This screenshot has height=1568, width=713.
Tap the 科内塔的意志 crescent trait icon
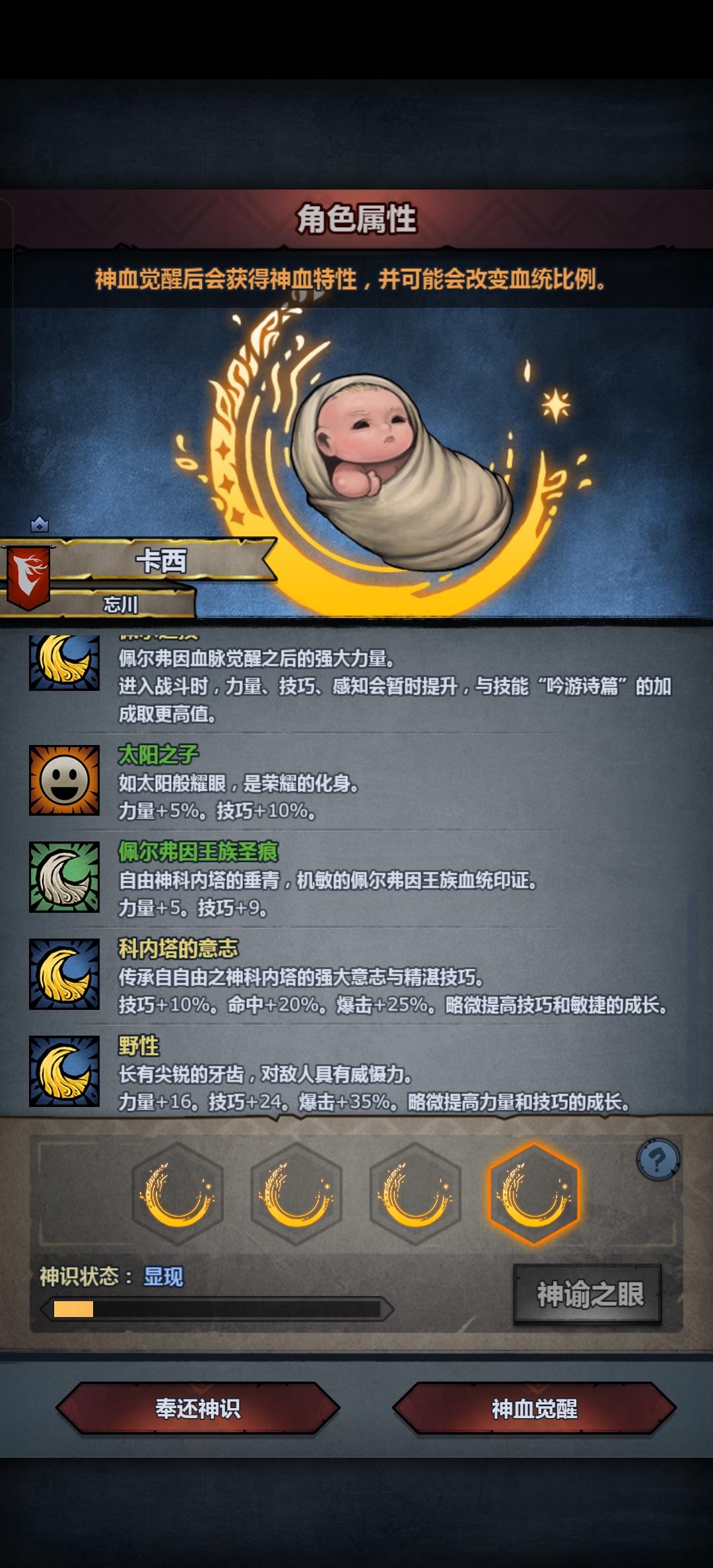pyautogui.click(x=64, y=974)
